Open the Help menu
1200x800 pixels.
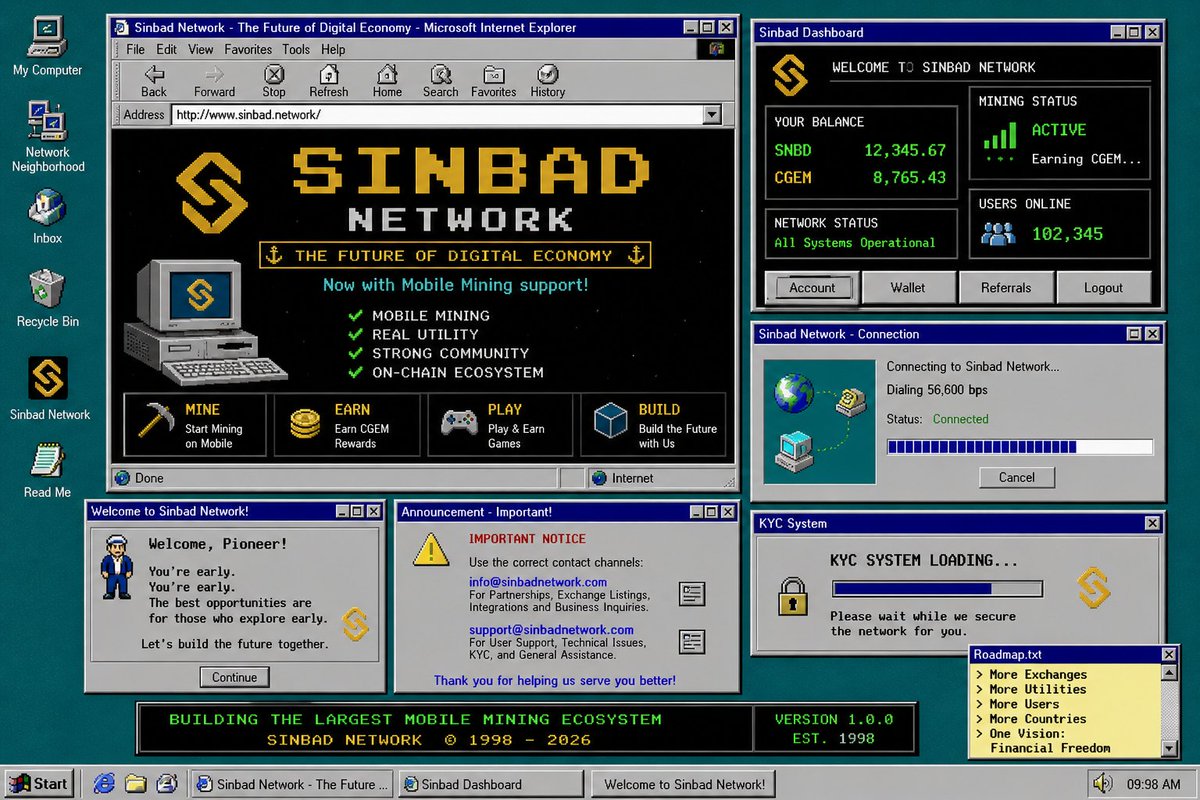[333, 49]
